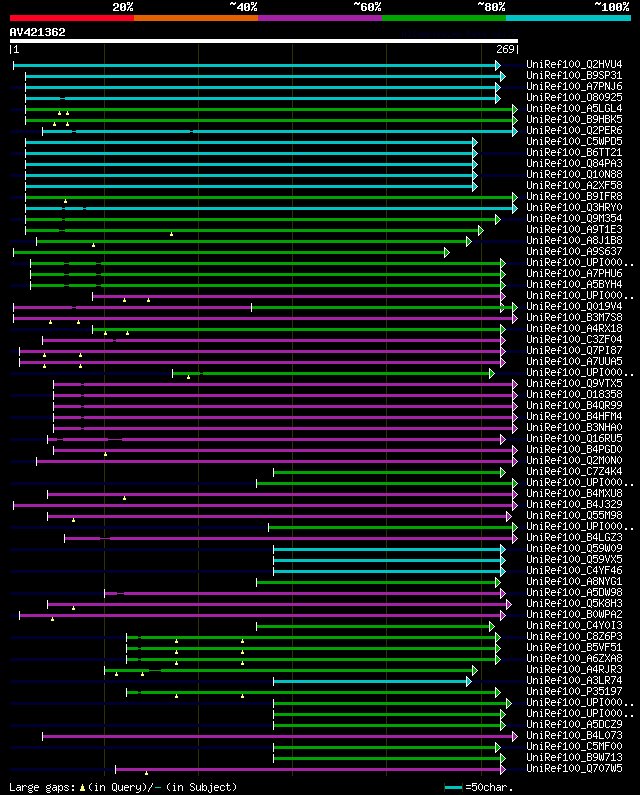This screenshot has height=795, width=640.
Task: Open hit UniRef100_A5LGL4
Action: (x=574, y=109)
